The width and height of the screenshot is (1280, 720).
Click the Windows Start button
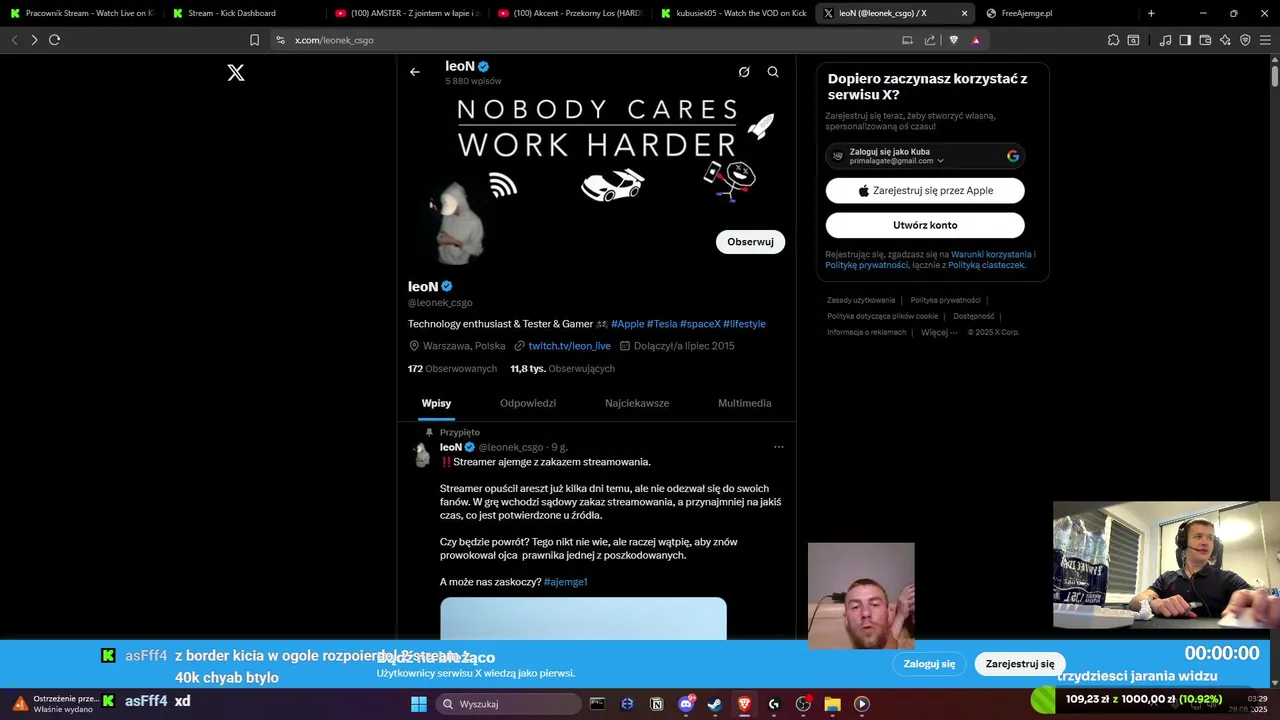pyautogui.click(x=419, y=704)
